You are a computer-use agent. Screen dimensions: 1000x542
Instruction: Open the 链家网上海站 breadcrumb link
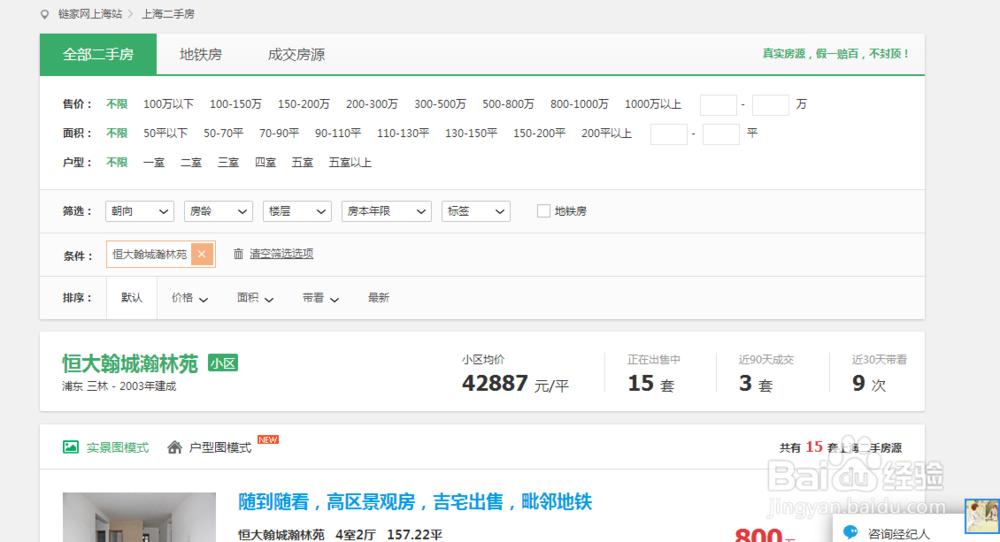tap(90, 14)
